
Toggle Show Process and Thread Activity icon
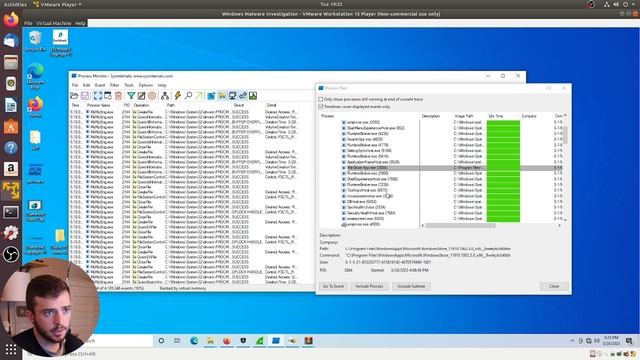(243, 96)
